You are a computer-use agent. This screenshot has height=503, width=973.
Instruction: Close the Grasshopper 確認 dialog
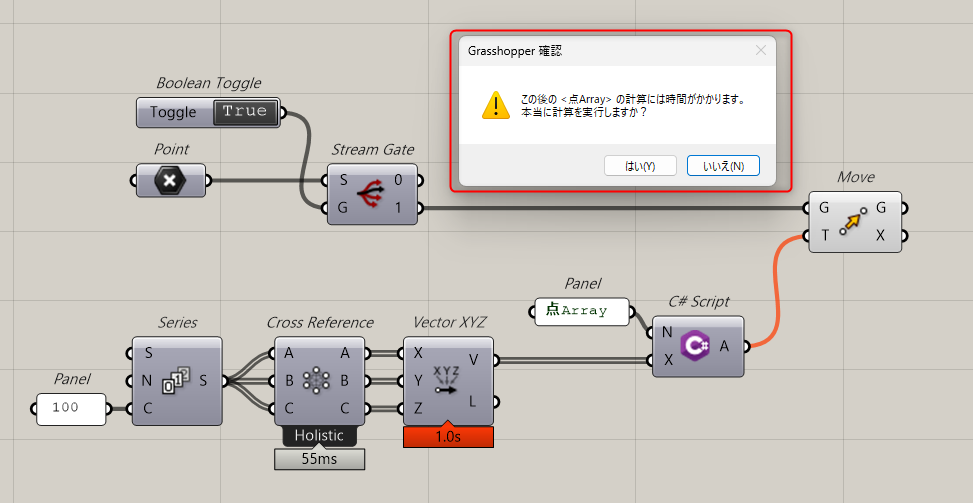(761, 50)
